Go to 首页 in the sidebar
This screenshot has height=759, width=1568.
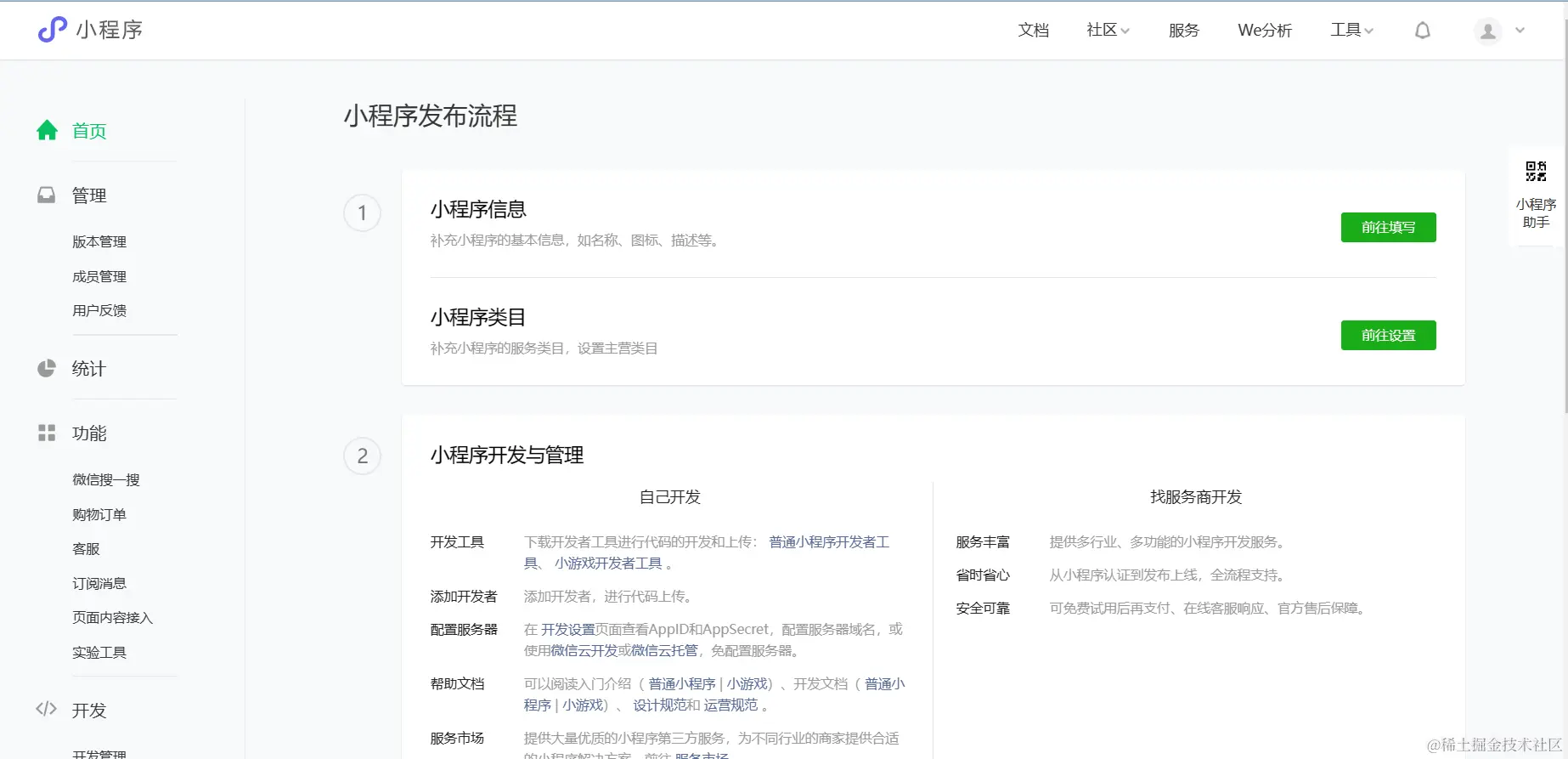(89, 131)
